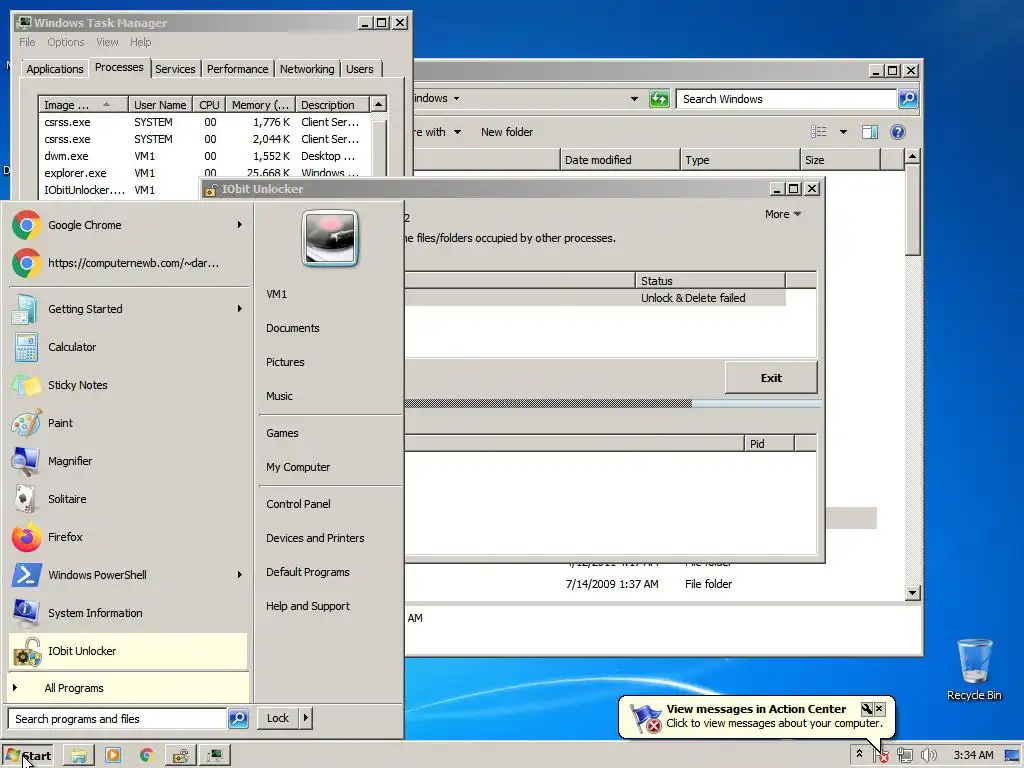Expand Windows PowerShell jump list arrow
Viewport: 1024px width, 768px height.
[240, 575]
